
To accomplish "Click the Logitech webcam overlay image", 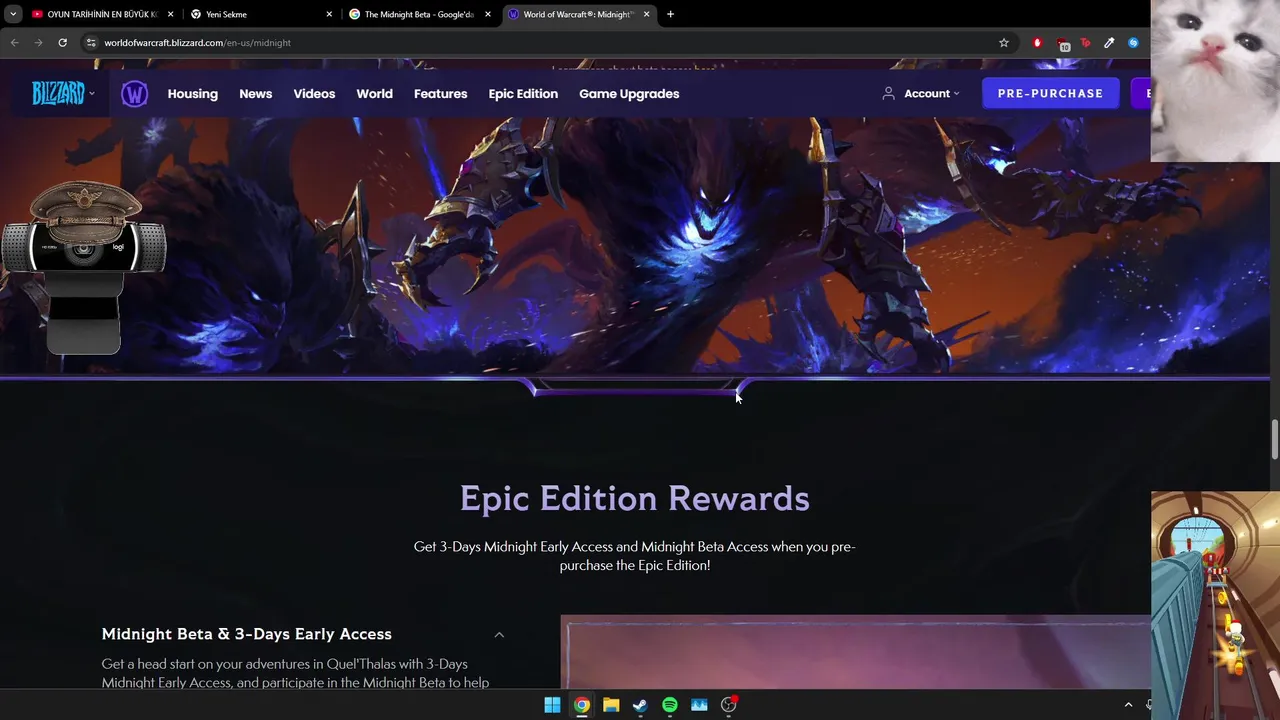I will (x=83, y=267).
